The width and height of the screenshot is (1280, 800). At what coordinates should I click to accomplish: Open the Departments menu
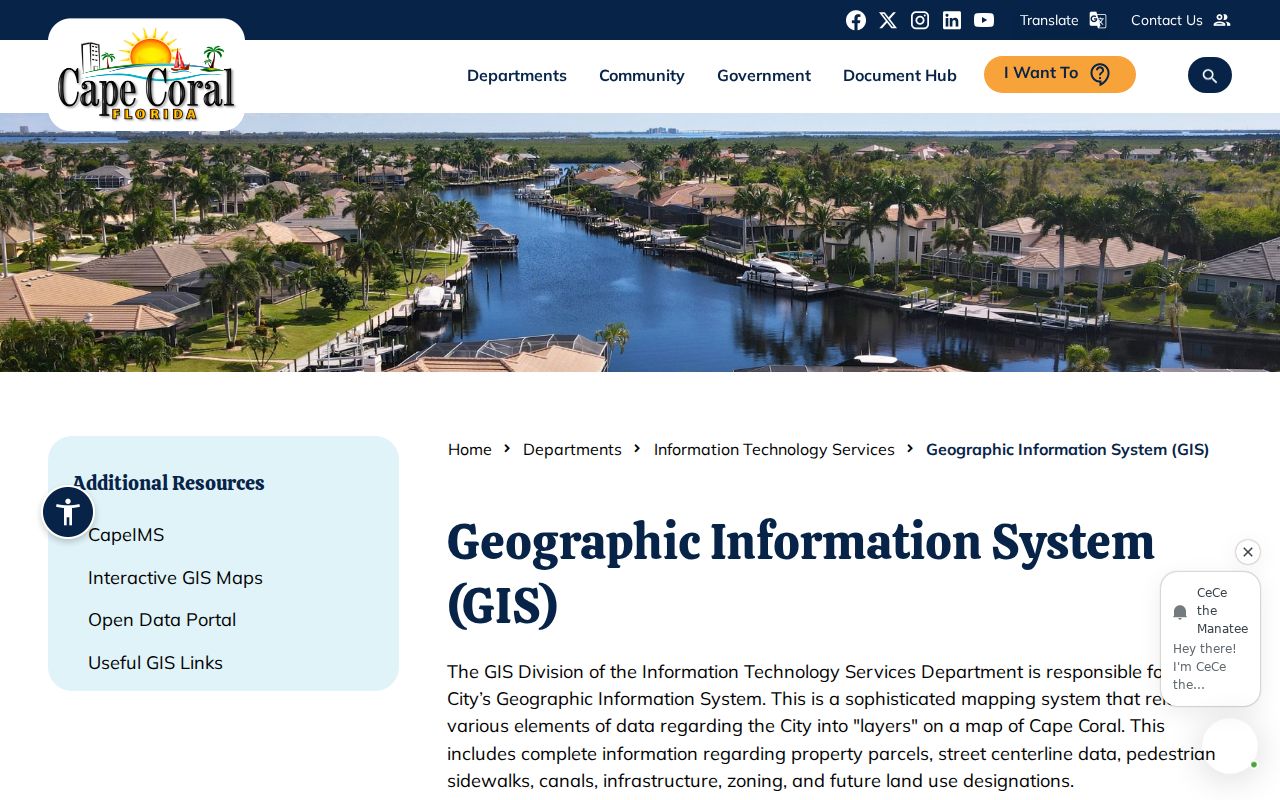(517, 75)
